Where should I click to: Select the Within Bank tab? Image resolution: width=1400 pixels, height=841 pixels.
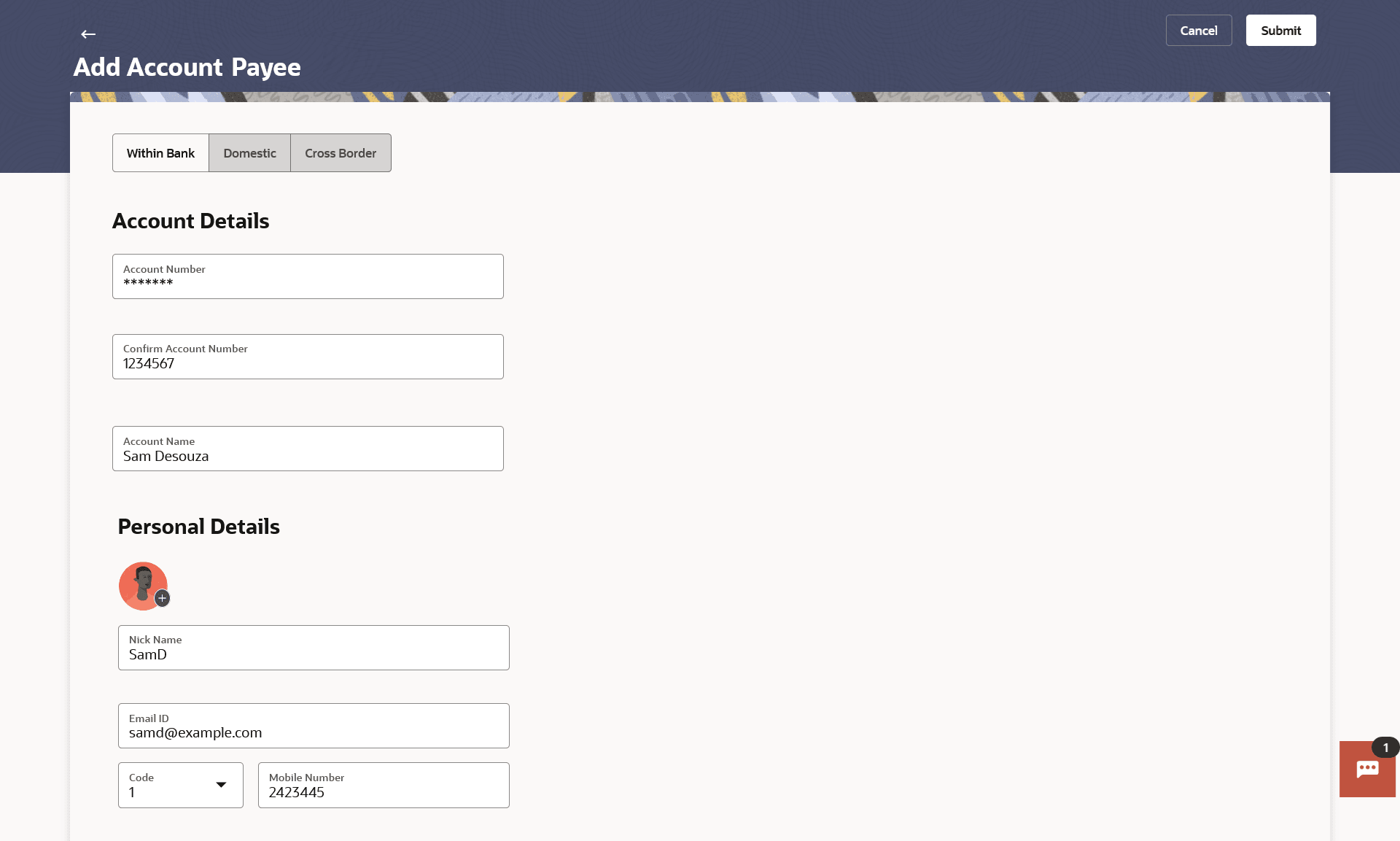pyautogui.click(x=160, y=153)
